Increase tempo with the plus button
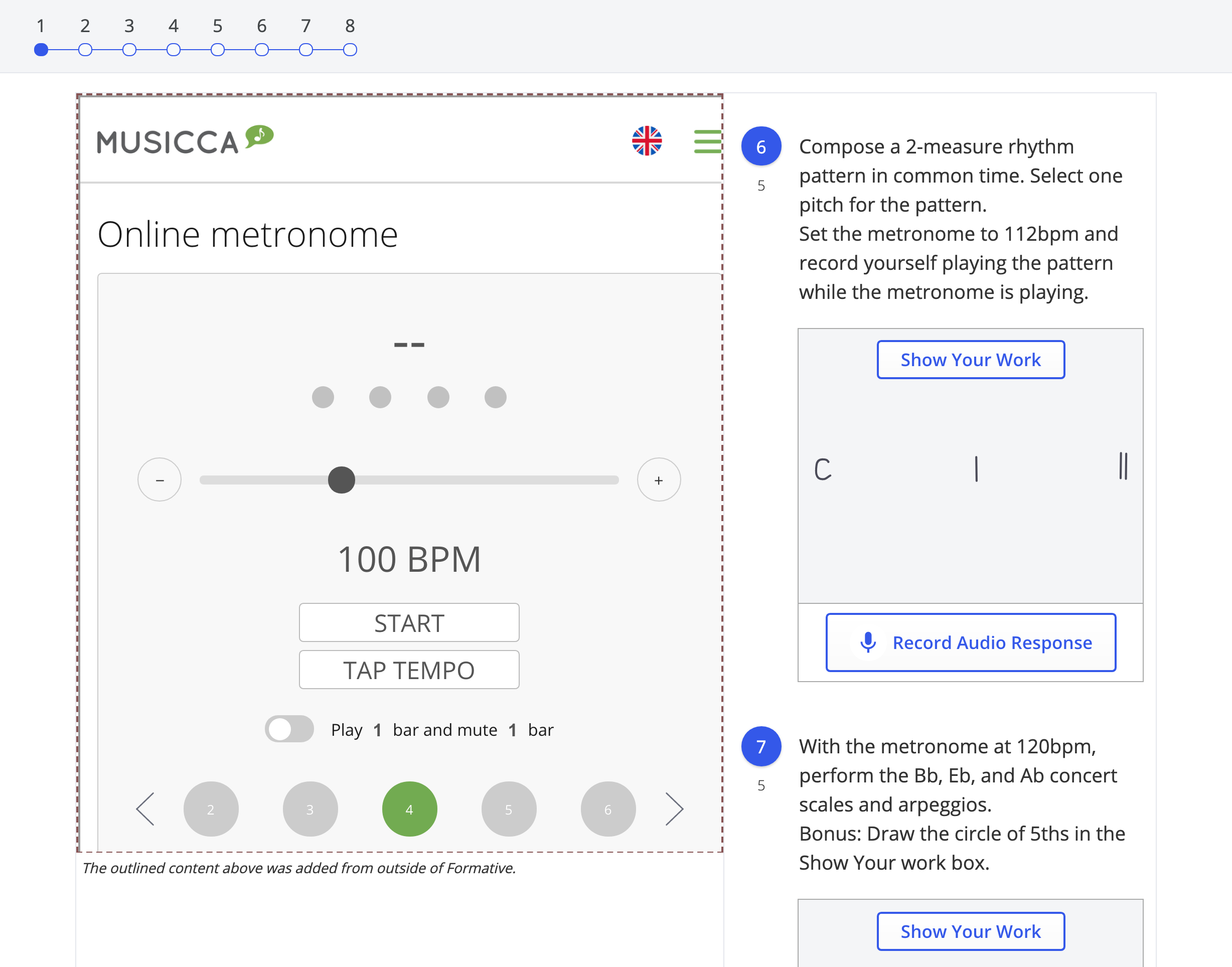The width and height of the screenshot is (1232, 967). 659,480
